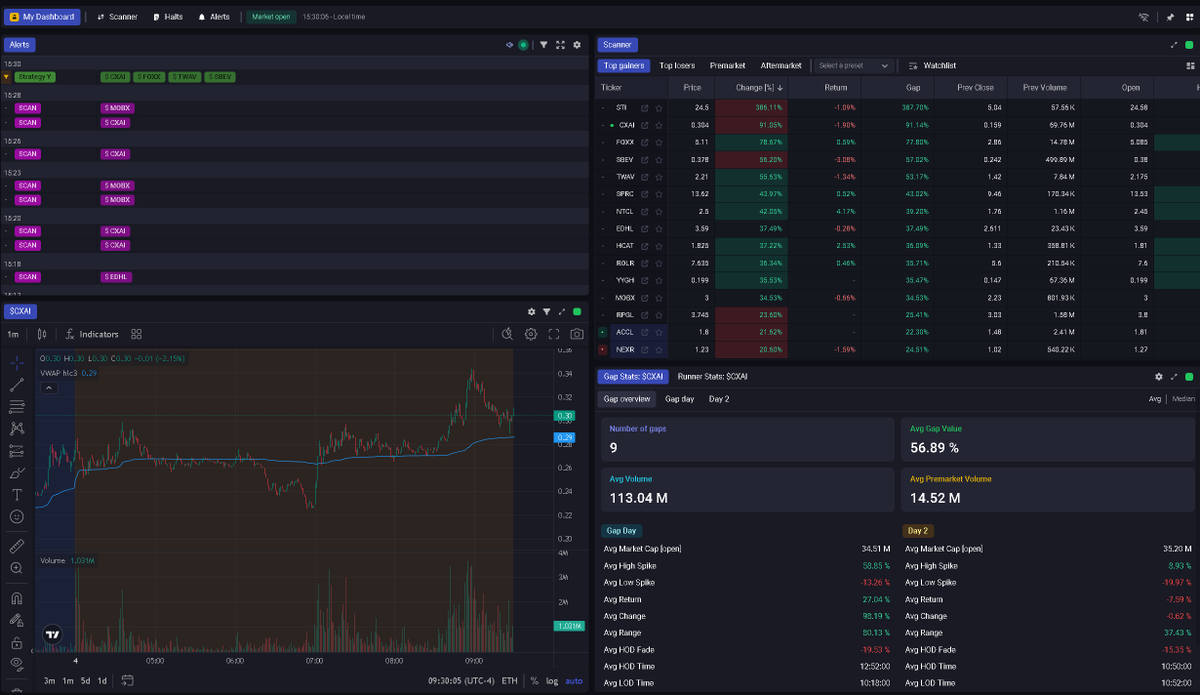Image resolution: width=1200 pixels, height=695 pixels.
Task: Activate the zoom in tool
Action: [x=17, y=568]
